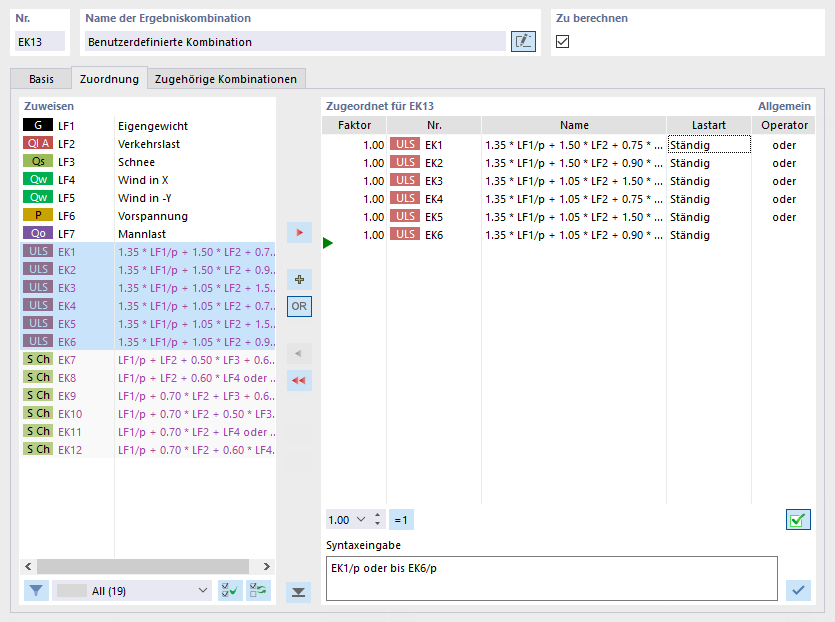
Task: Set the factor with the '=1' button
Action: coord(401,520)
